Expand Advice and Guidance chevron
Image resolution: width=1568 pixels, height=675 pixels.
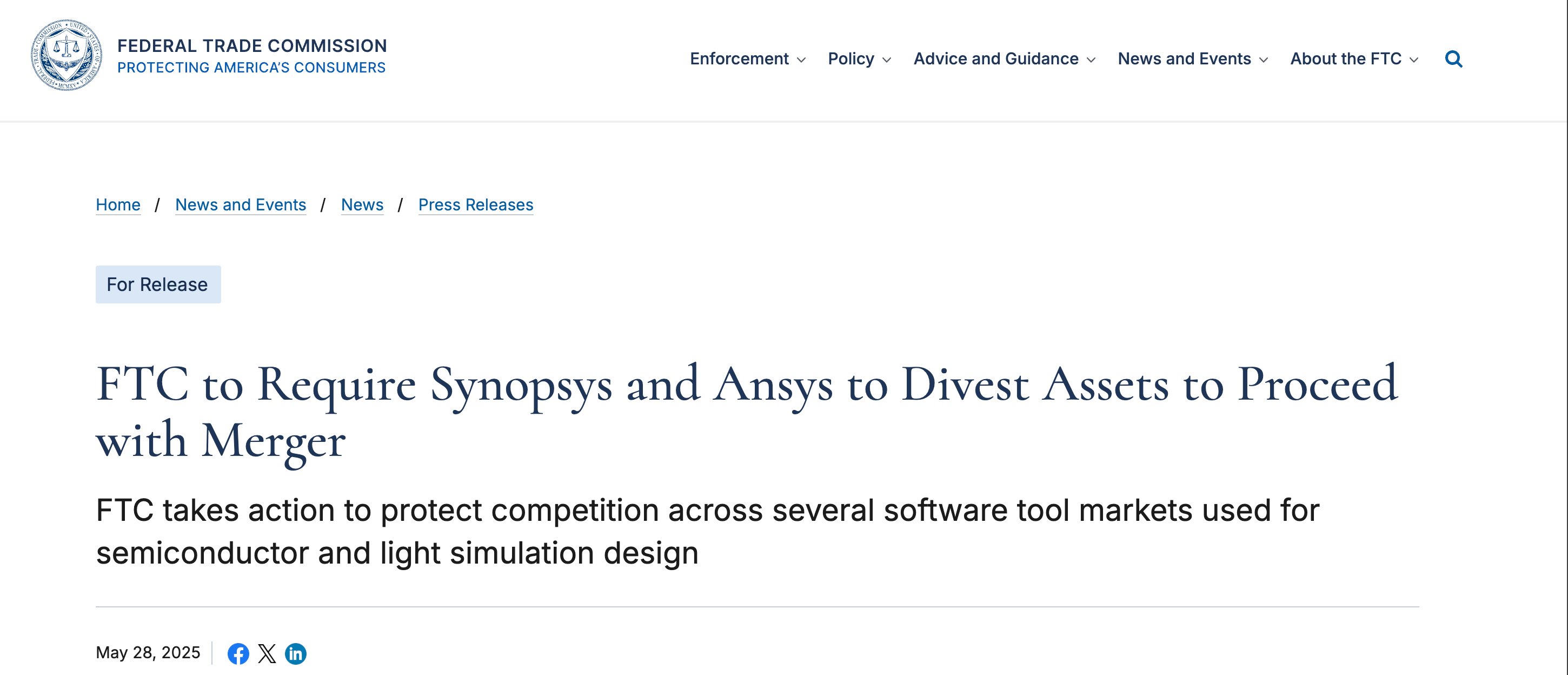pos(1091,59)
